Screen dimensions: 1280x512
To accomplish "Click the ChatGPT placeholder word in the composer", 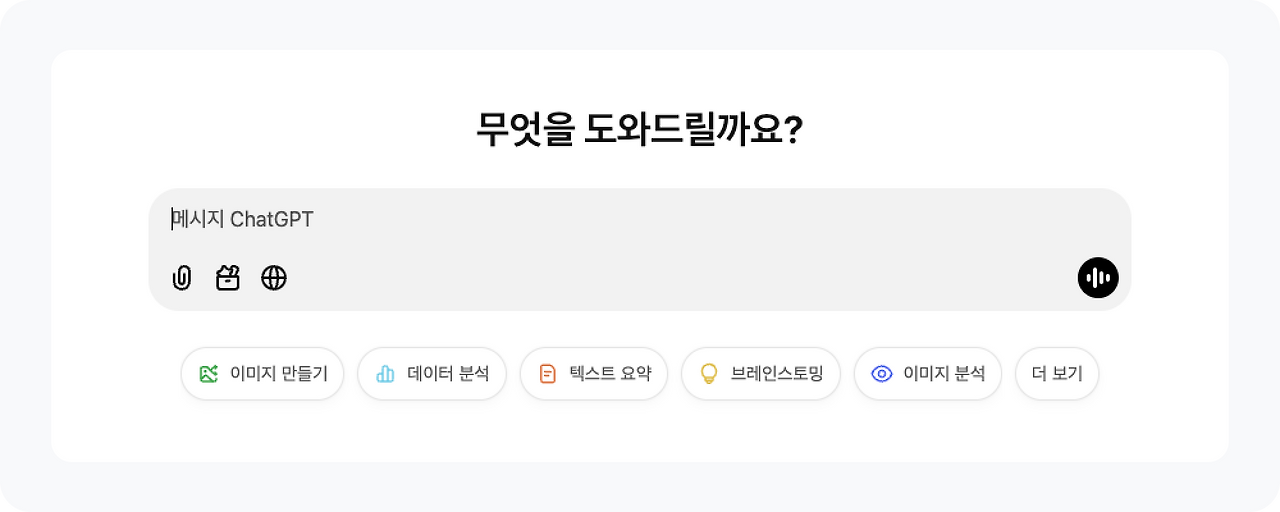I will [x=272, y=219].
